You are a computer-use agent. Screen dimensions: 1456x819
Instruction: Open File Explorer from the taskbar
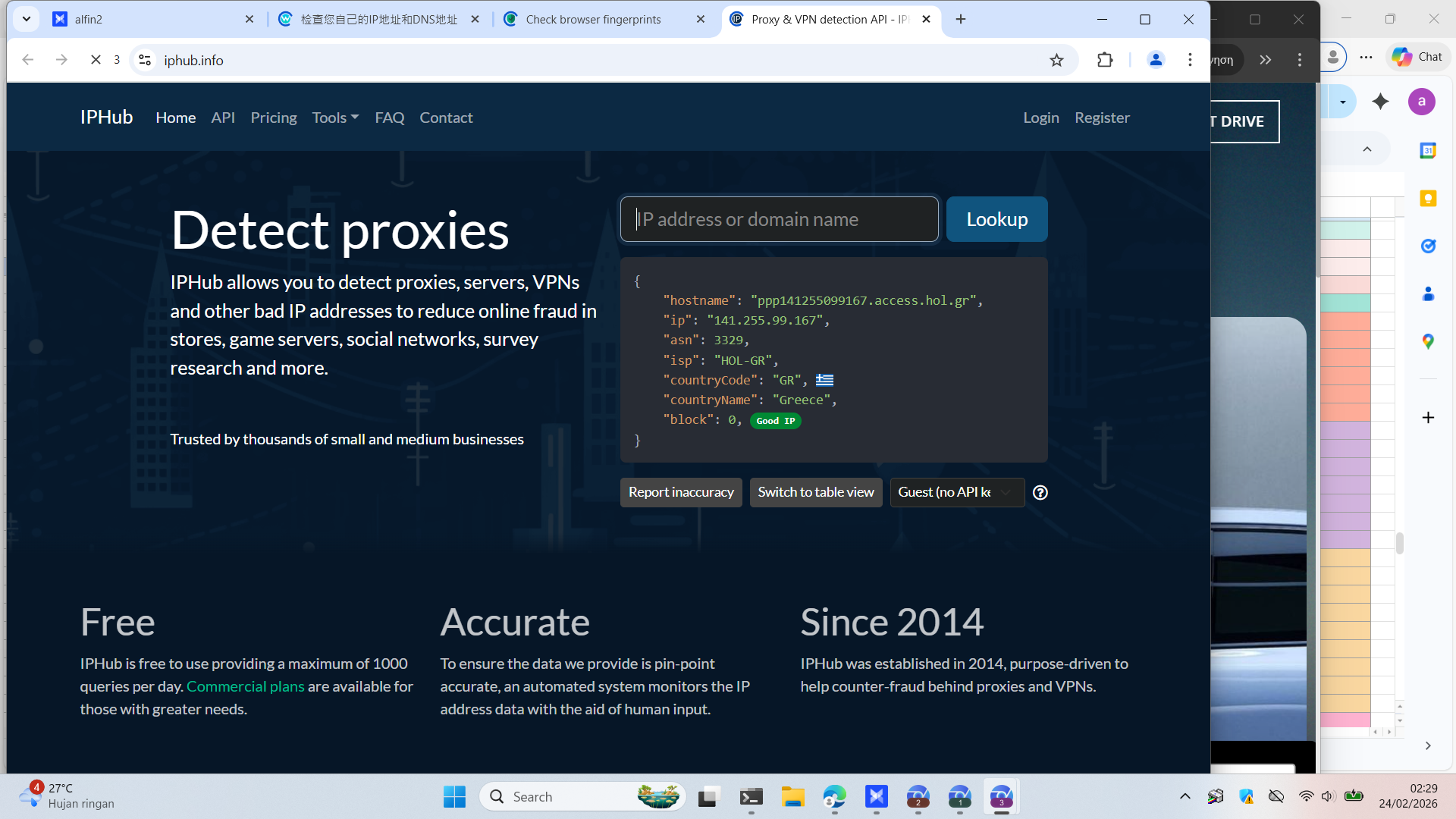coord(792,797)
